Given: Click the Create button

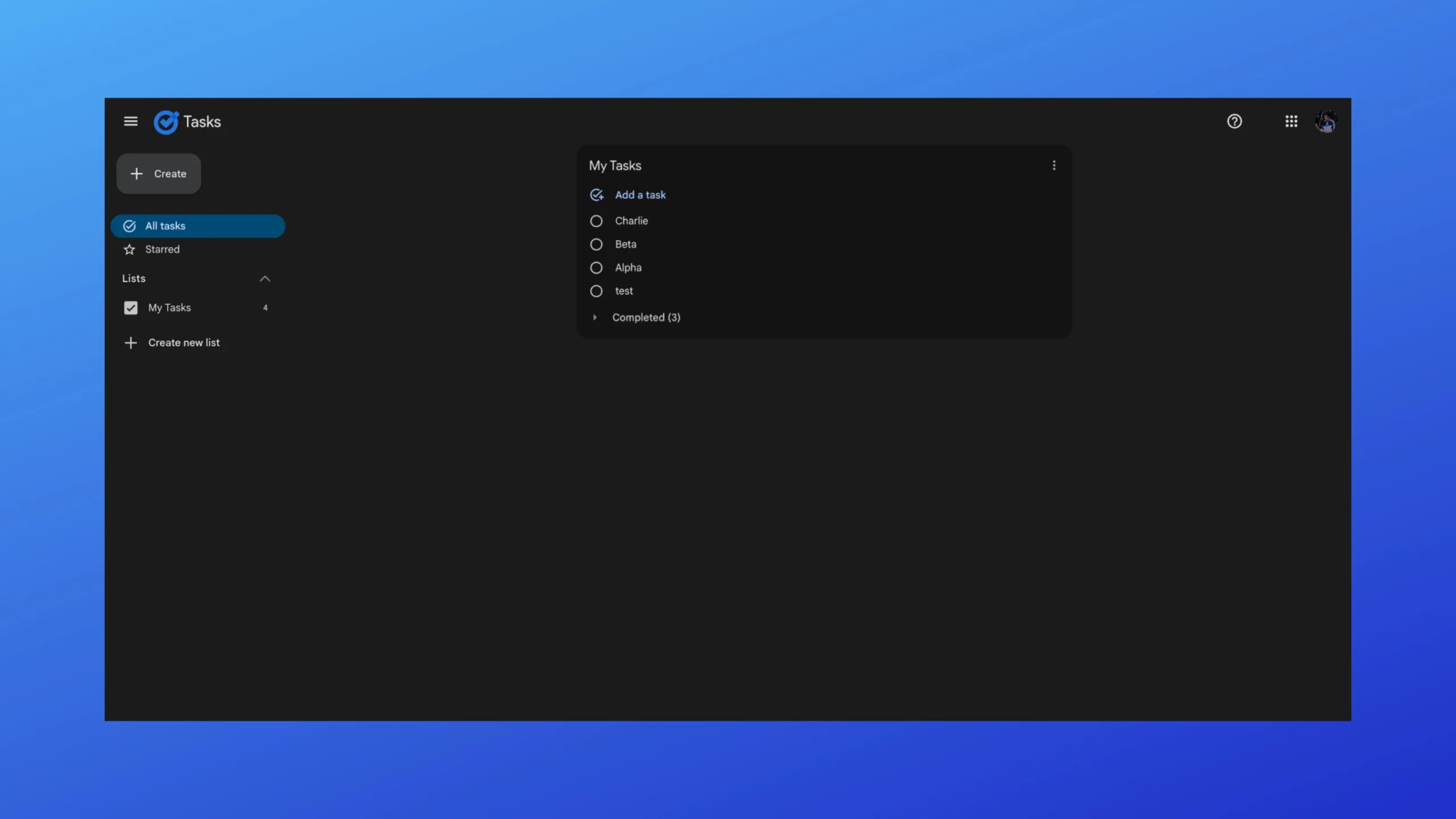Looking at the screenshot, I should tap(159, 173).
